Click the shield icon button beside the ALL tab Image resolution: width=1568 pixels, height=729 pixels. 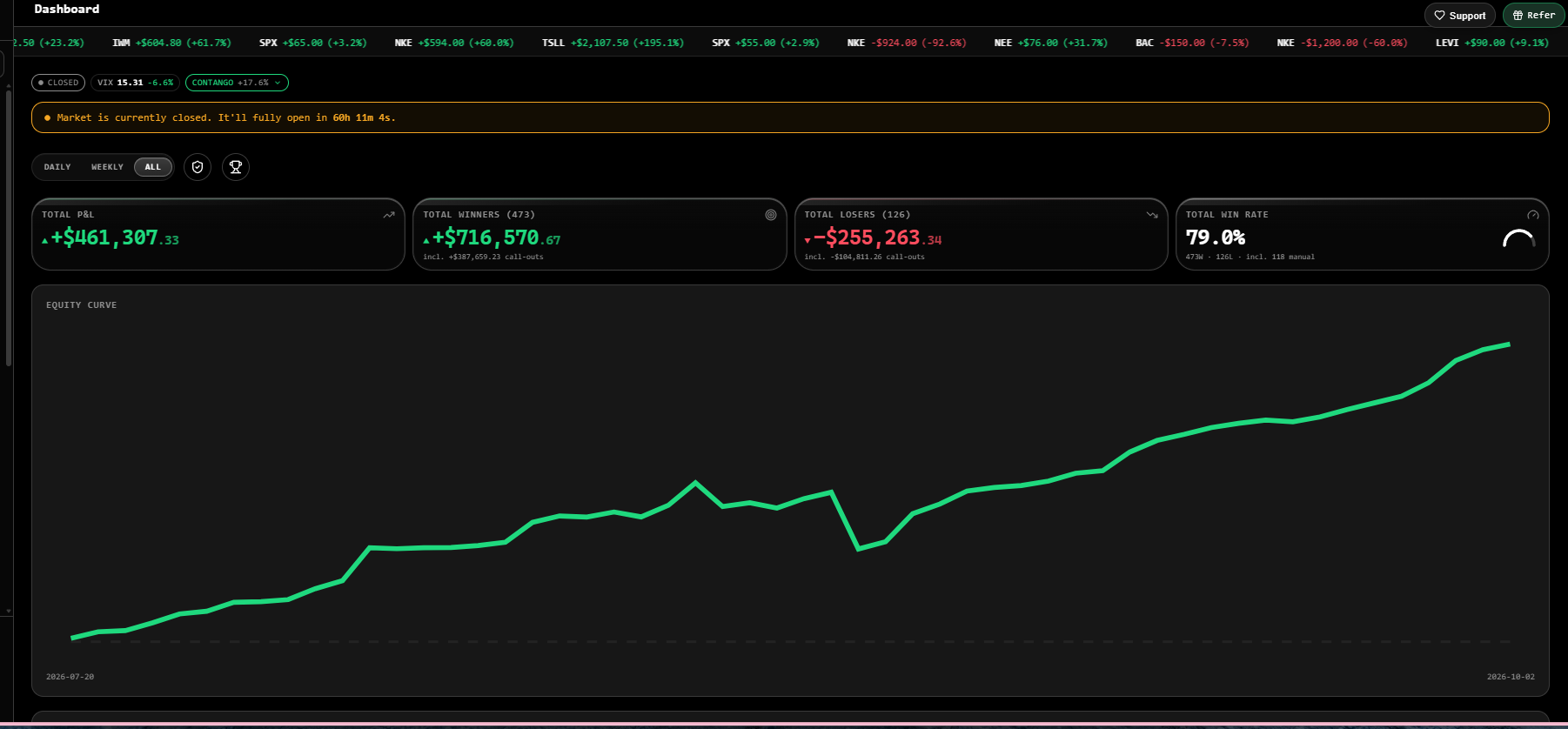[198, 167]
